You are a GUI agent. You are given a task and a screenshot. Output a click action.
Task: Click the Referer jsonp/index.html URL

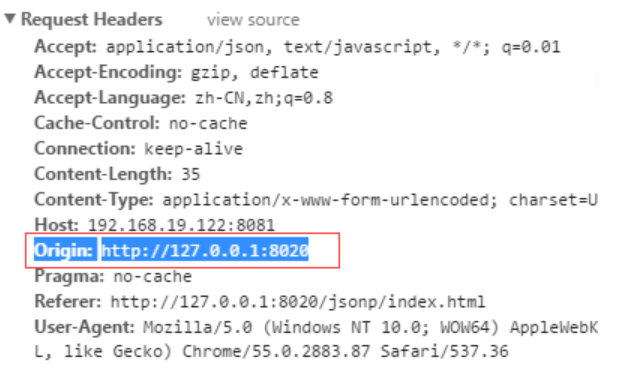tap(298, 302)
